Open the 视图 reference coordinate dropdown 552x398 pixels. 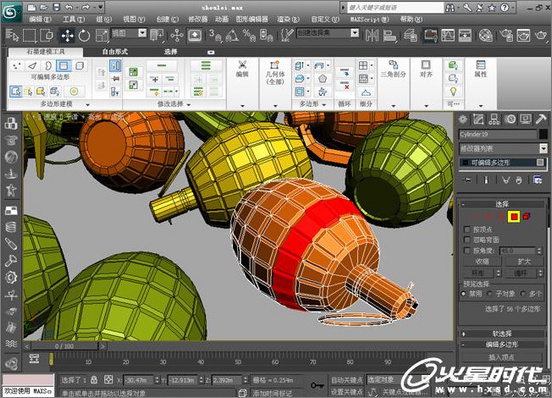129,33
